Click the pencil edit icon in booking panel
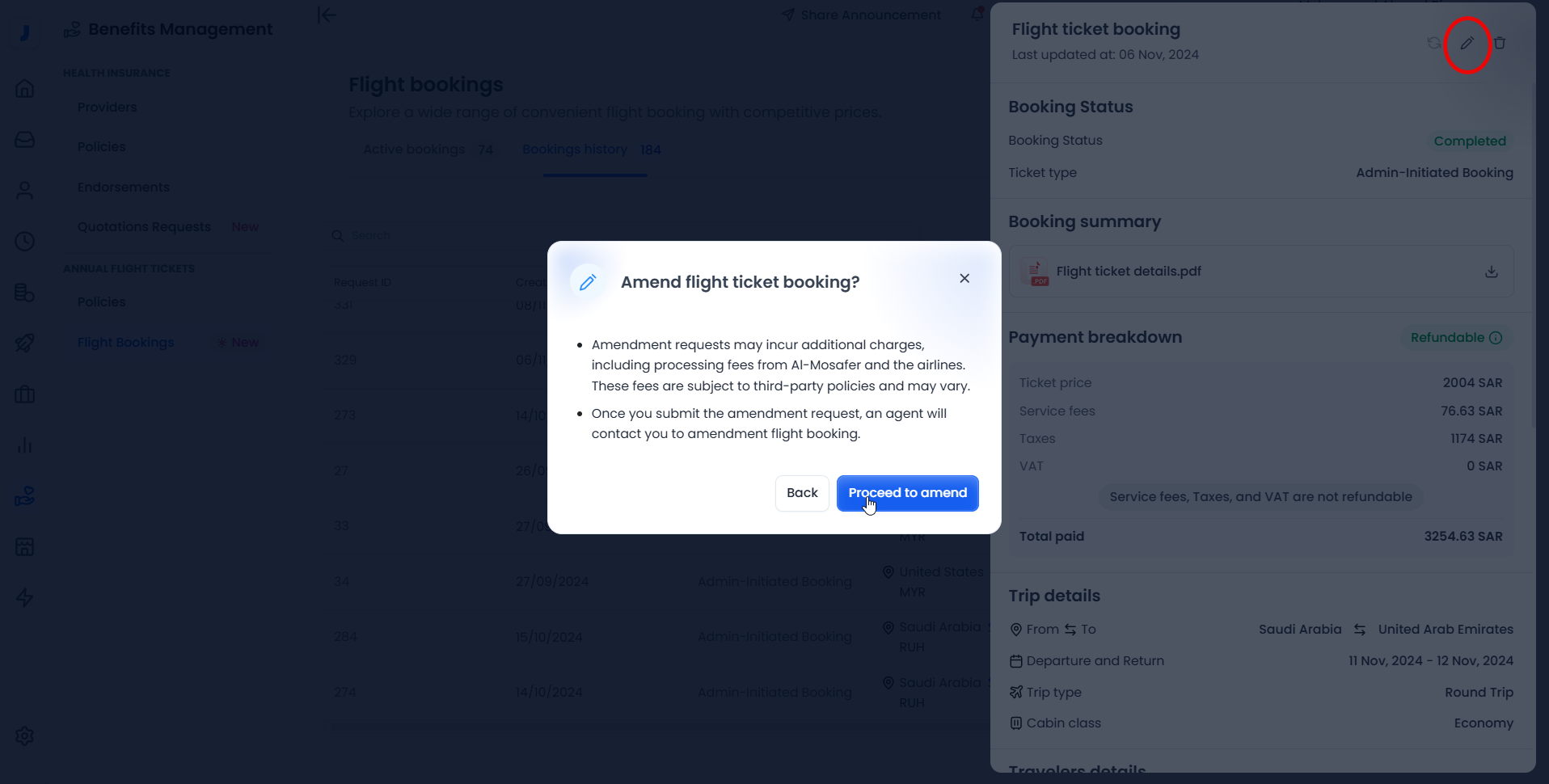The height and width of the screenshot is (784, 1549). pyautogui.click(x=1467, y=44)
